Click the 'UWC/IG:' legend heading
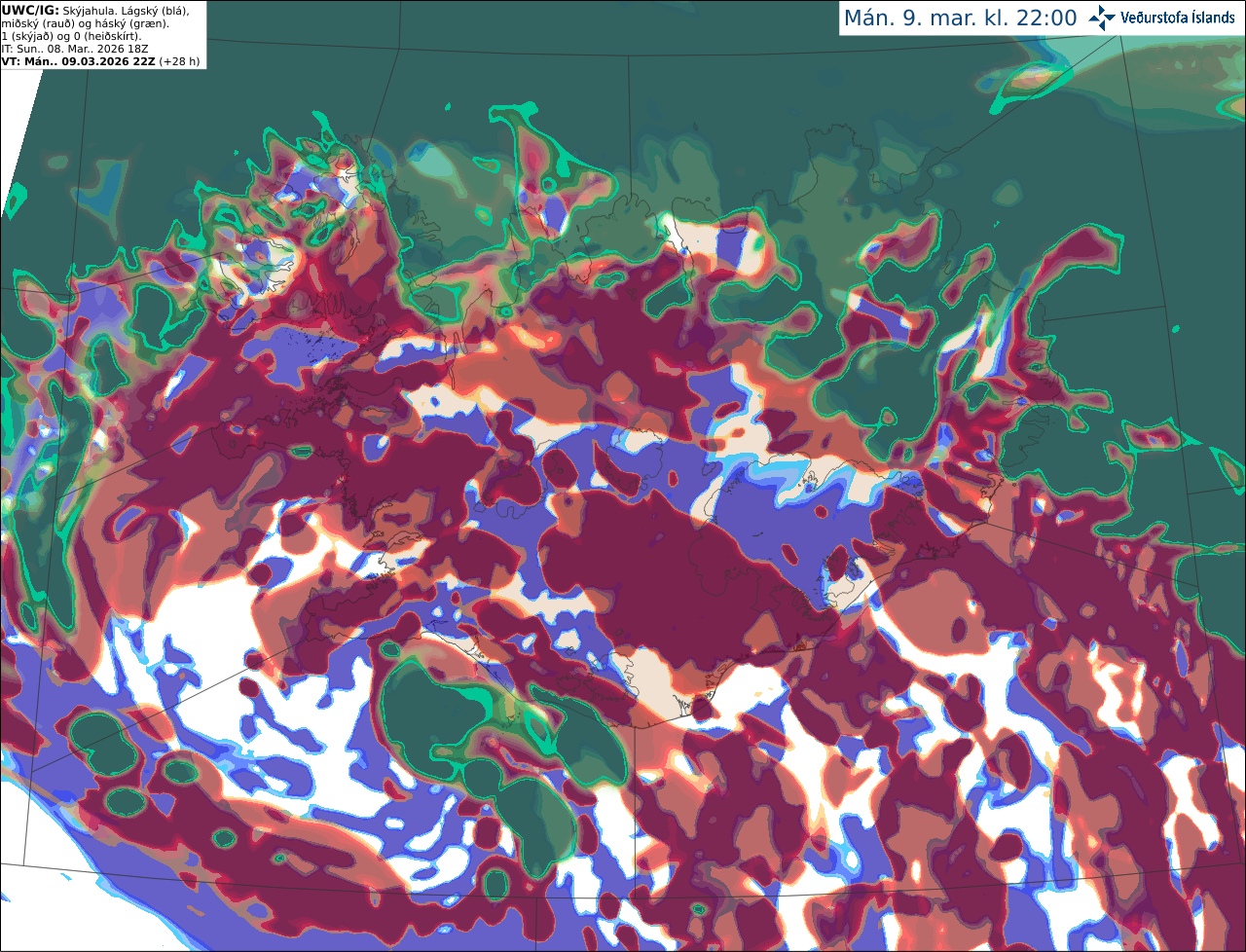 (x=30, y=11)
